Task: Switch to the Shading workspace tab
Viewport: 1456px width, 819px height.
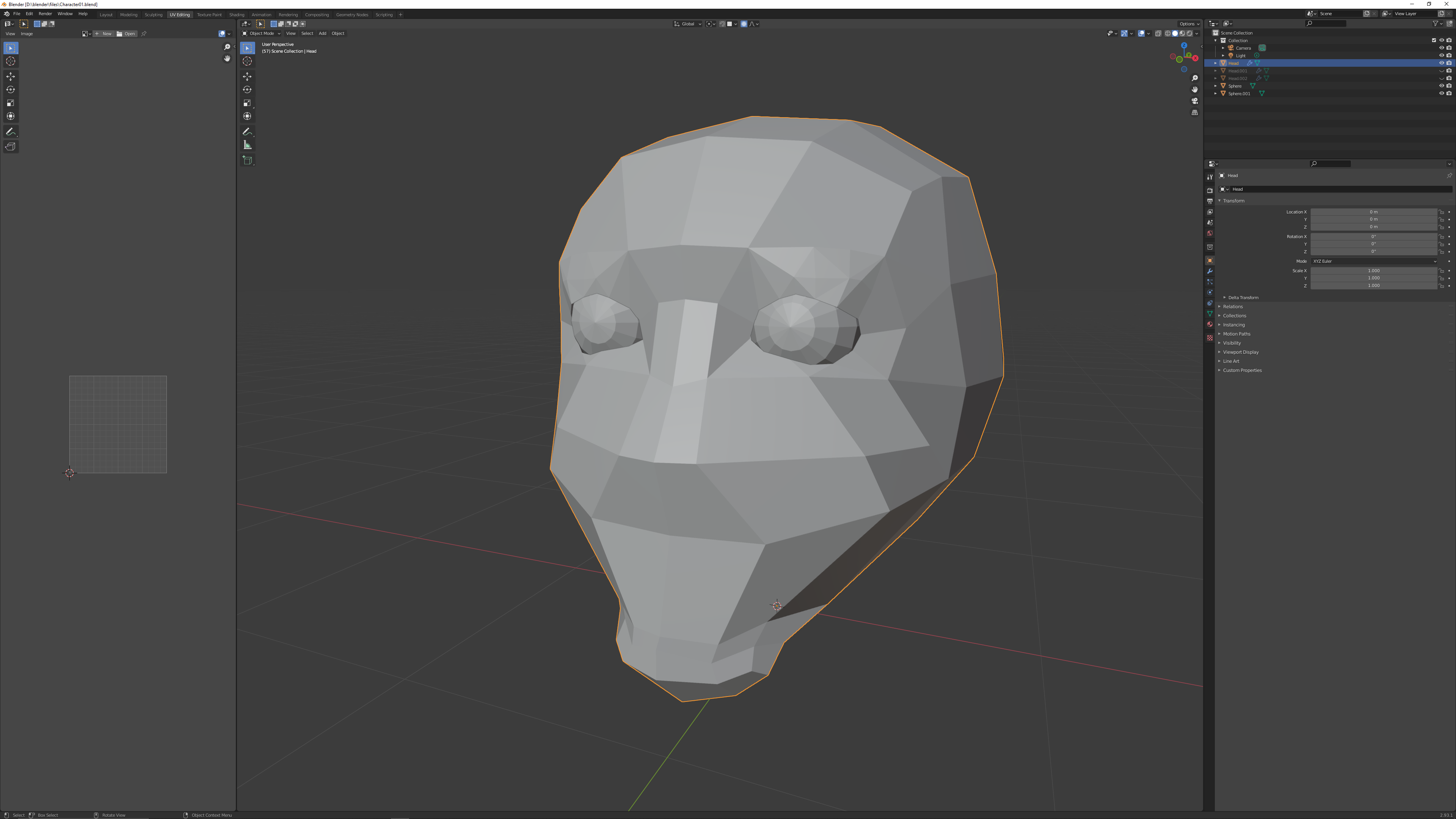Action: [x=236, y=15]
